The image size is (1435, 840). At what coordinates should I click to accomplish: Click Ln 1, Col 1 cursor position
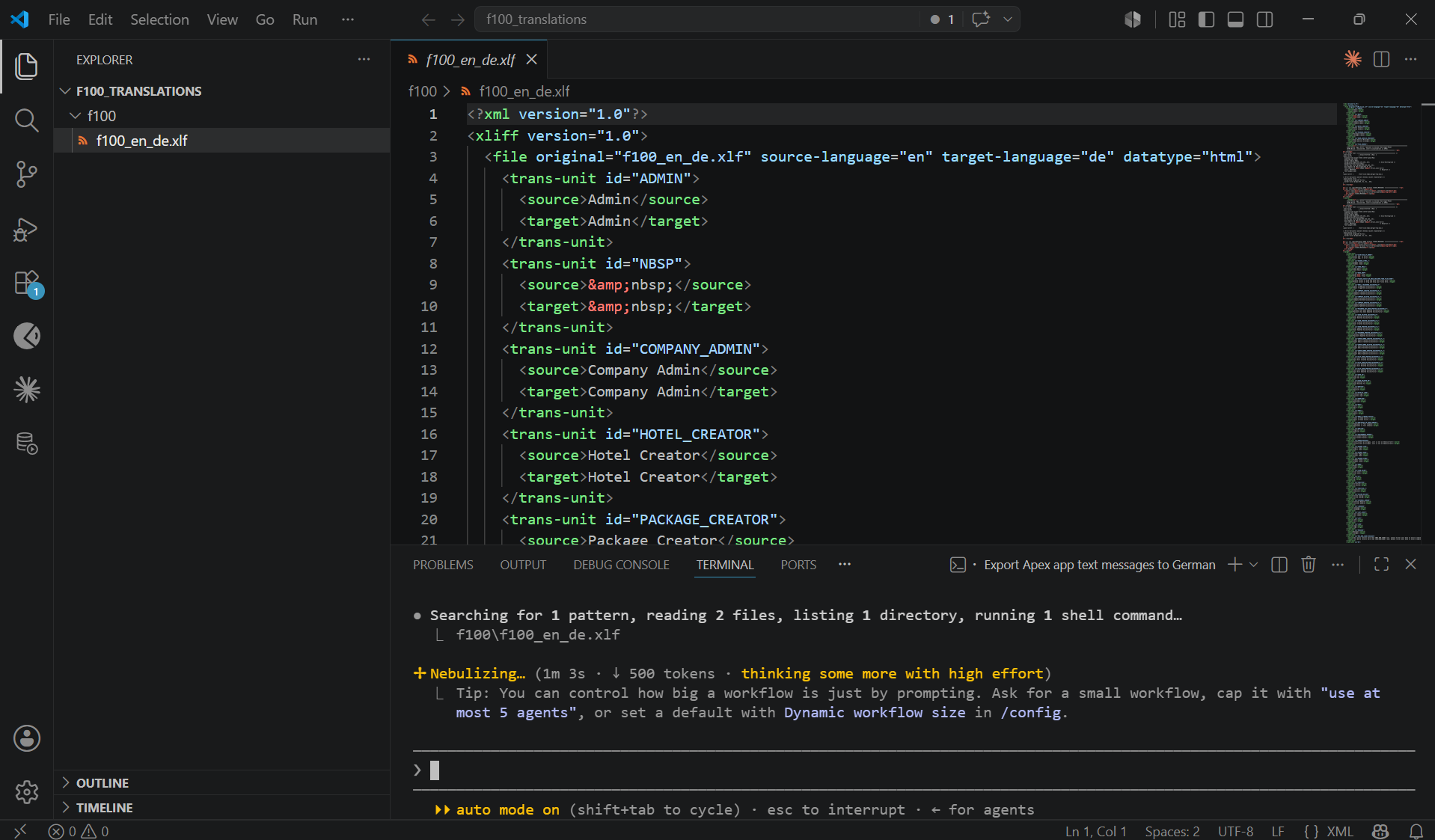coord(1095,831)
